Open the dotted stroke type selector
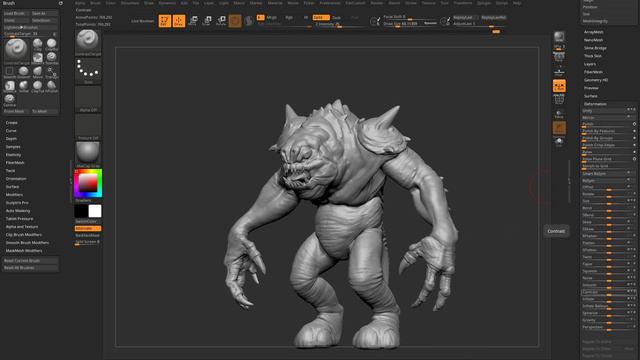The width and height of the screenshot is (640, 360). (88, 70)
